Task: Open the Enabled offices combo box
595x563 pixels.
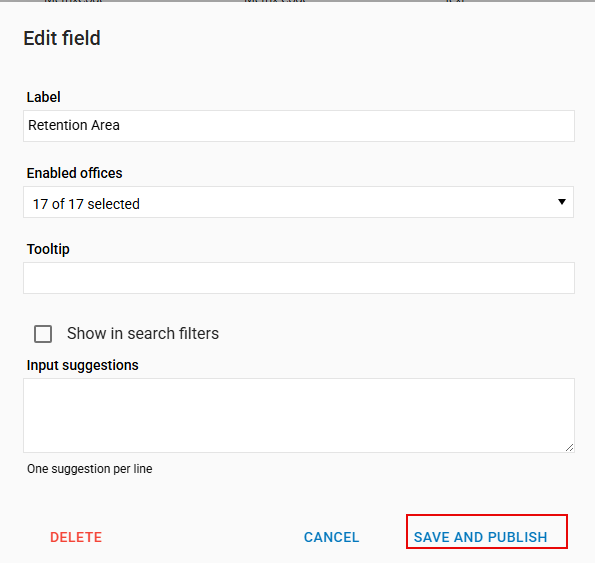Action: (298, 202)
